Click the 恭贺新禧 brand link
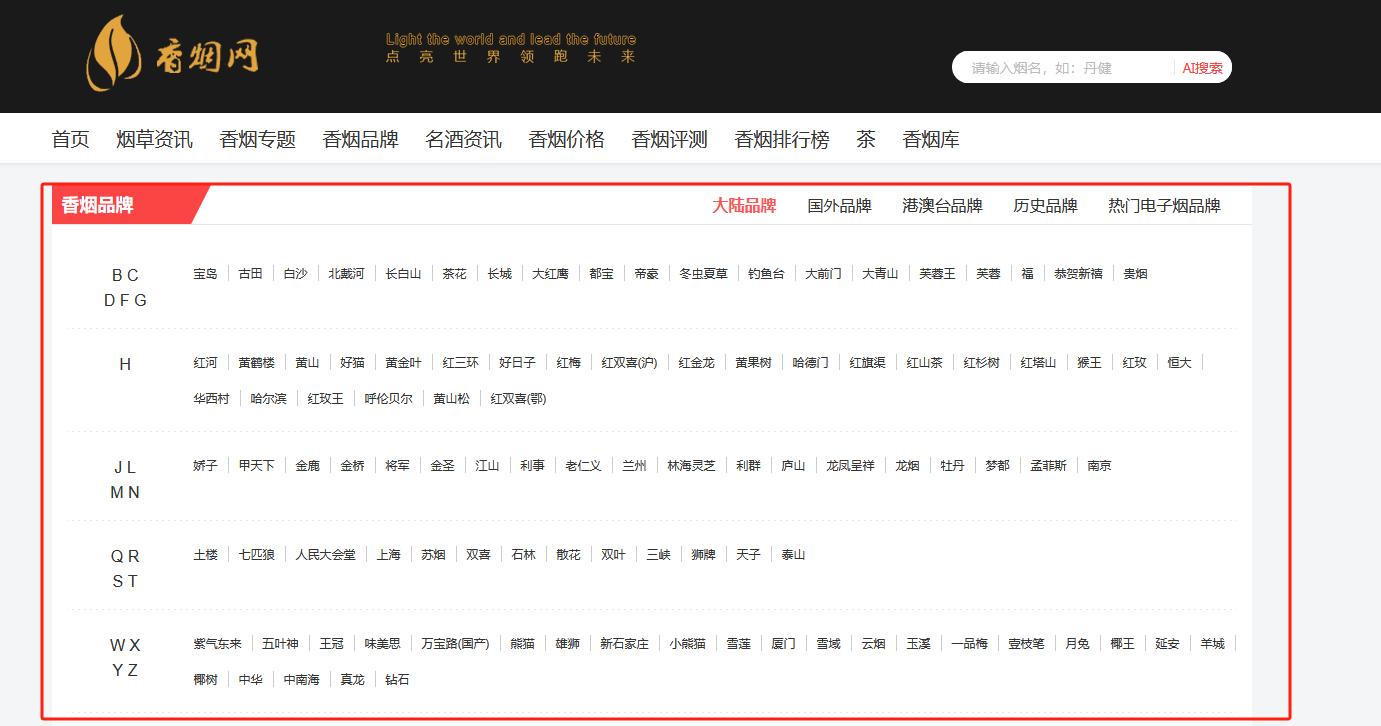The width and height of the screenshot is (1381, 726). point(1078,273)
